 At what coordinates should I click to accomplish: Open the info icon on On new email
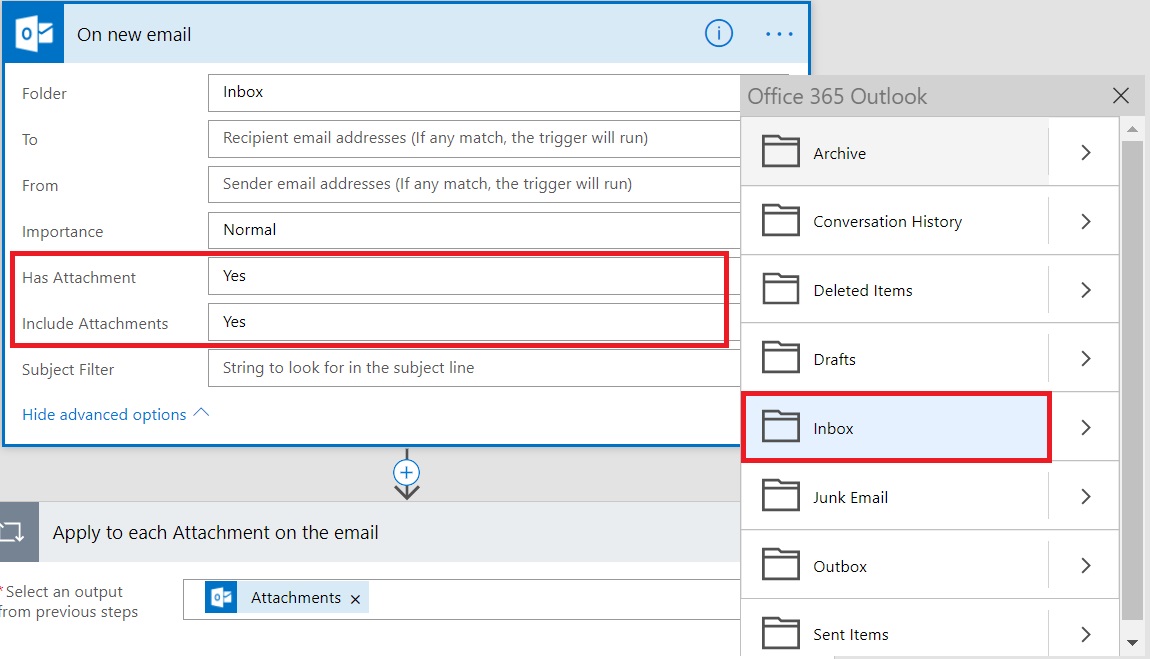tap(719, 34)
